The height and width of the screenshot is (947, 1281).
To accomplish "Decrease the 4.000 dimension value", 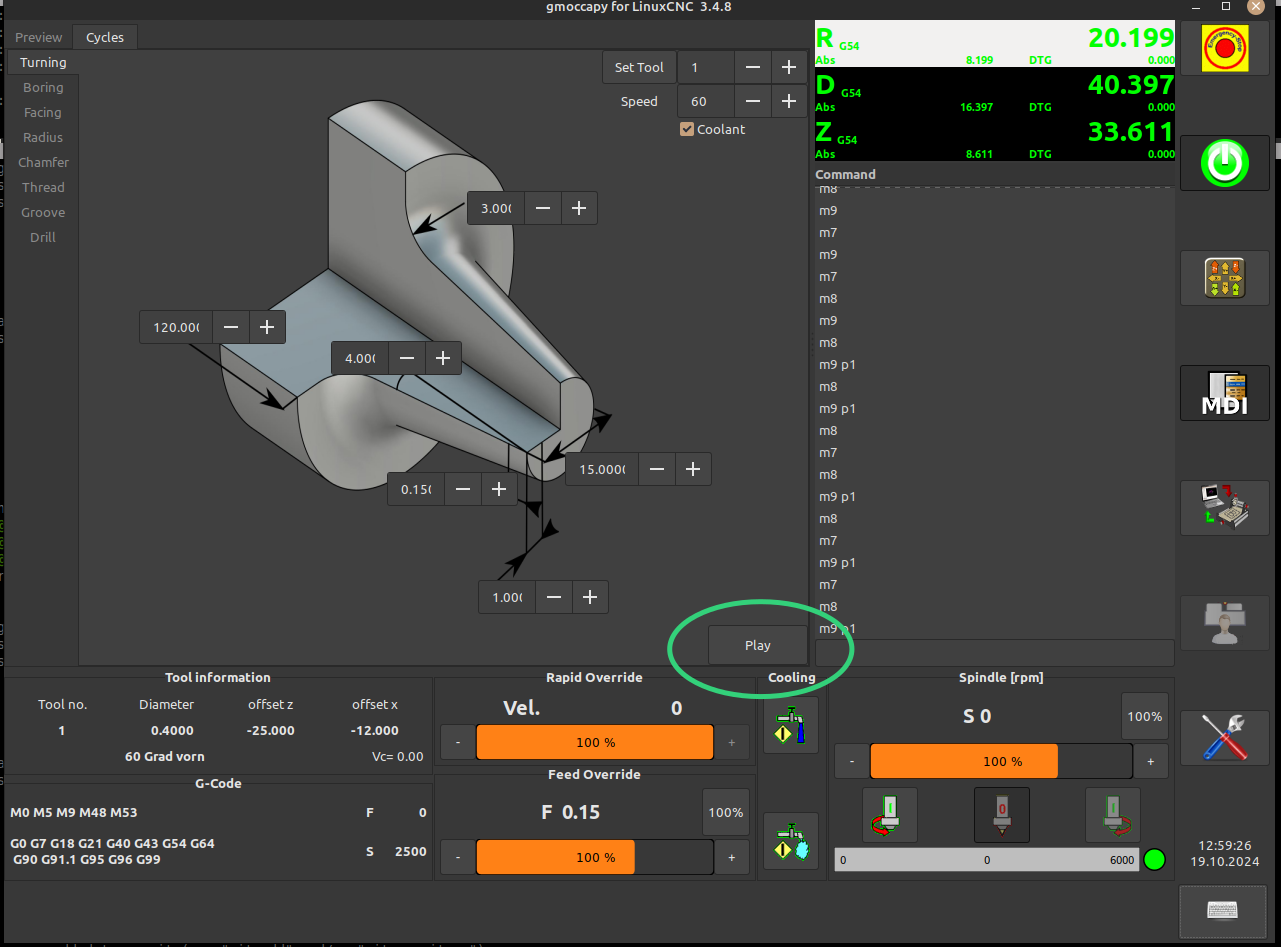I will [407, 358].
